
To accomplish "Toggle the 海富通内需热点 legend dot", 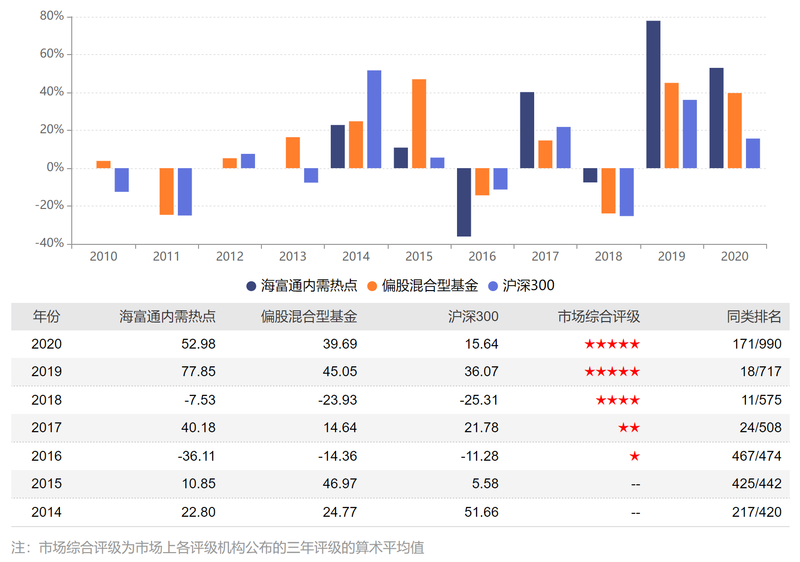I will (x=251, y=286).
